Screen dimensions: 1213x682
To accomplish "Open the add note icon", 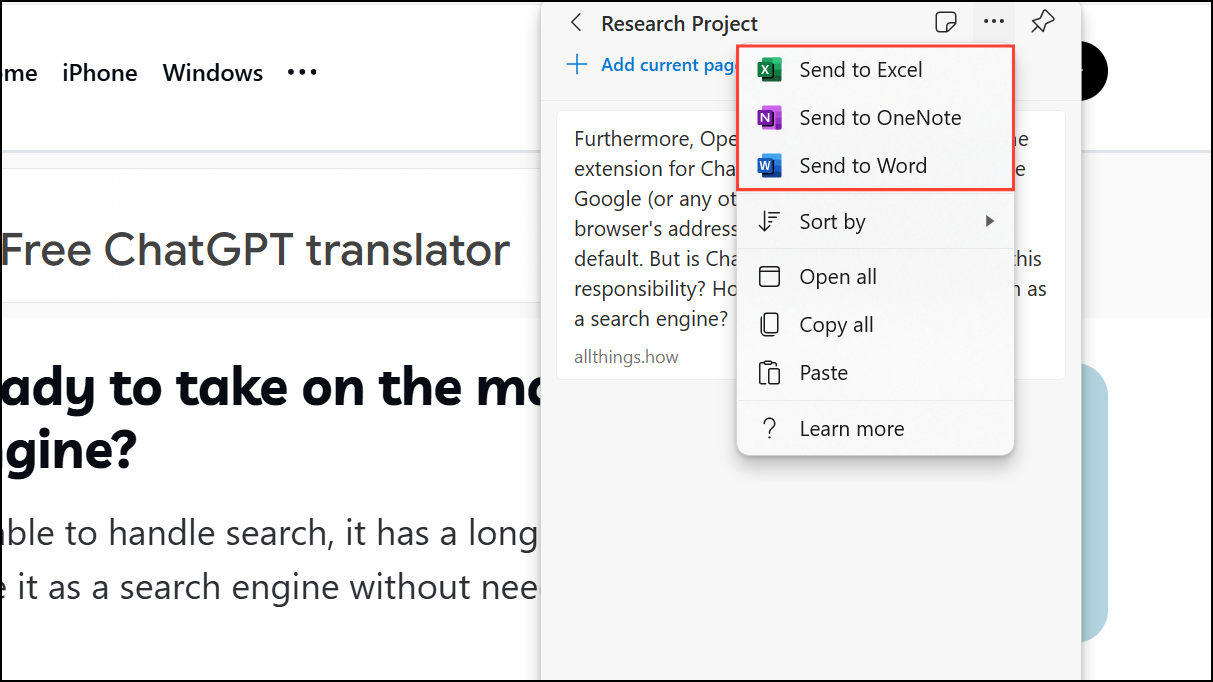I will coord(944,23).
